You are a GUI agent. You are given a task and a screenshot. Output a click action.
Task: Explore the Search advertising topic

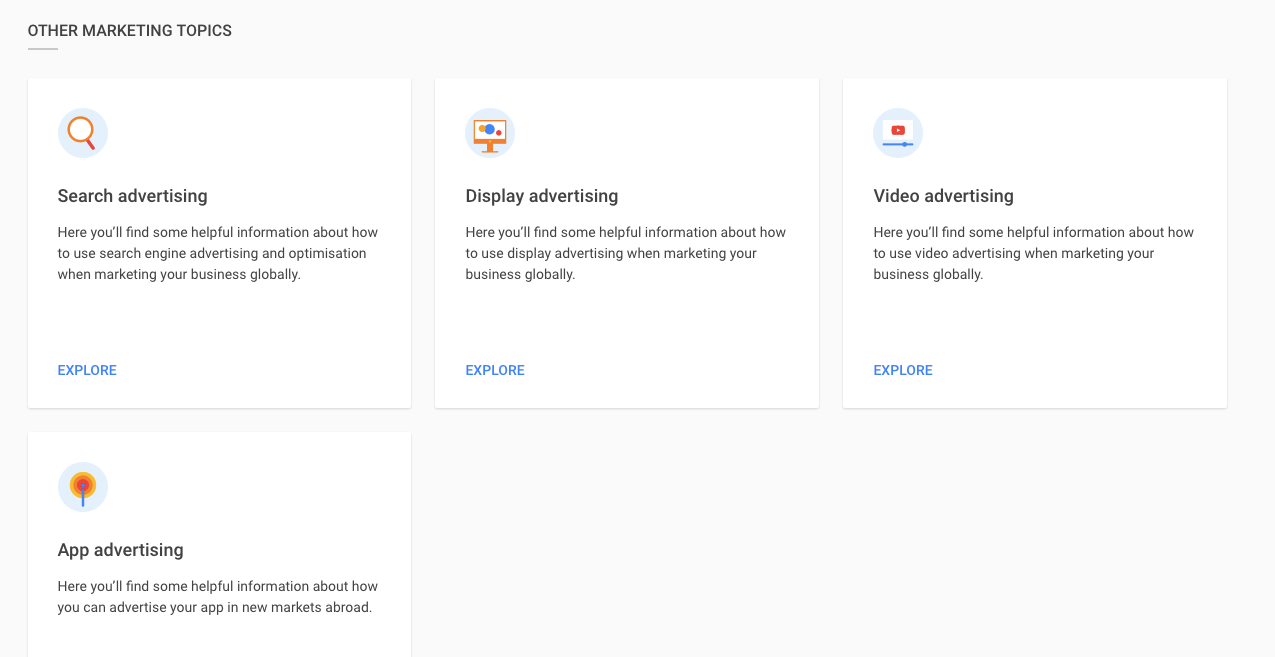pos(87,370)
